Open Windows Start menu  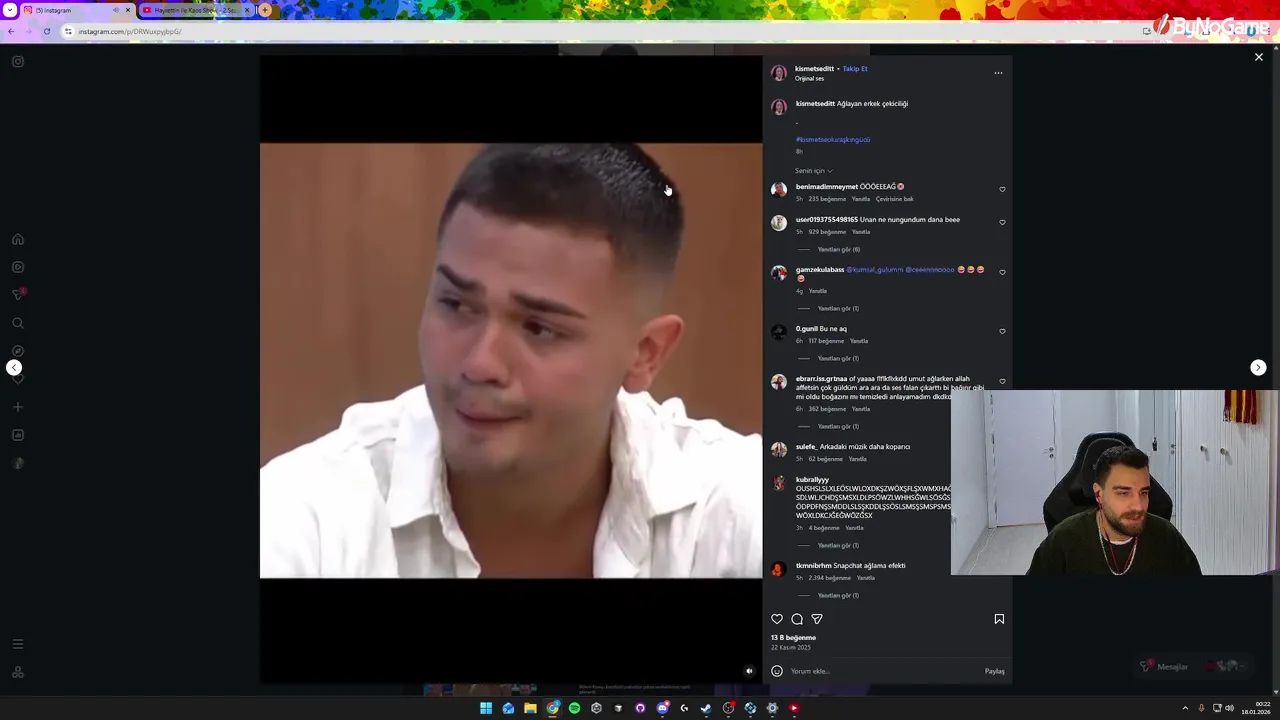(486, 708)
